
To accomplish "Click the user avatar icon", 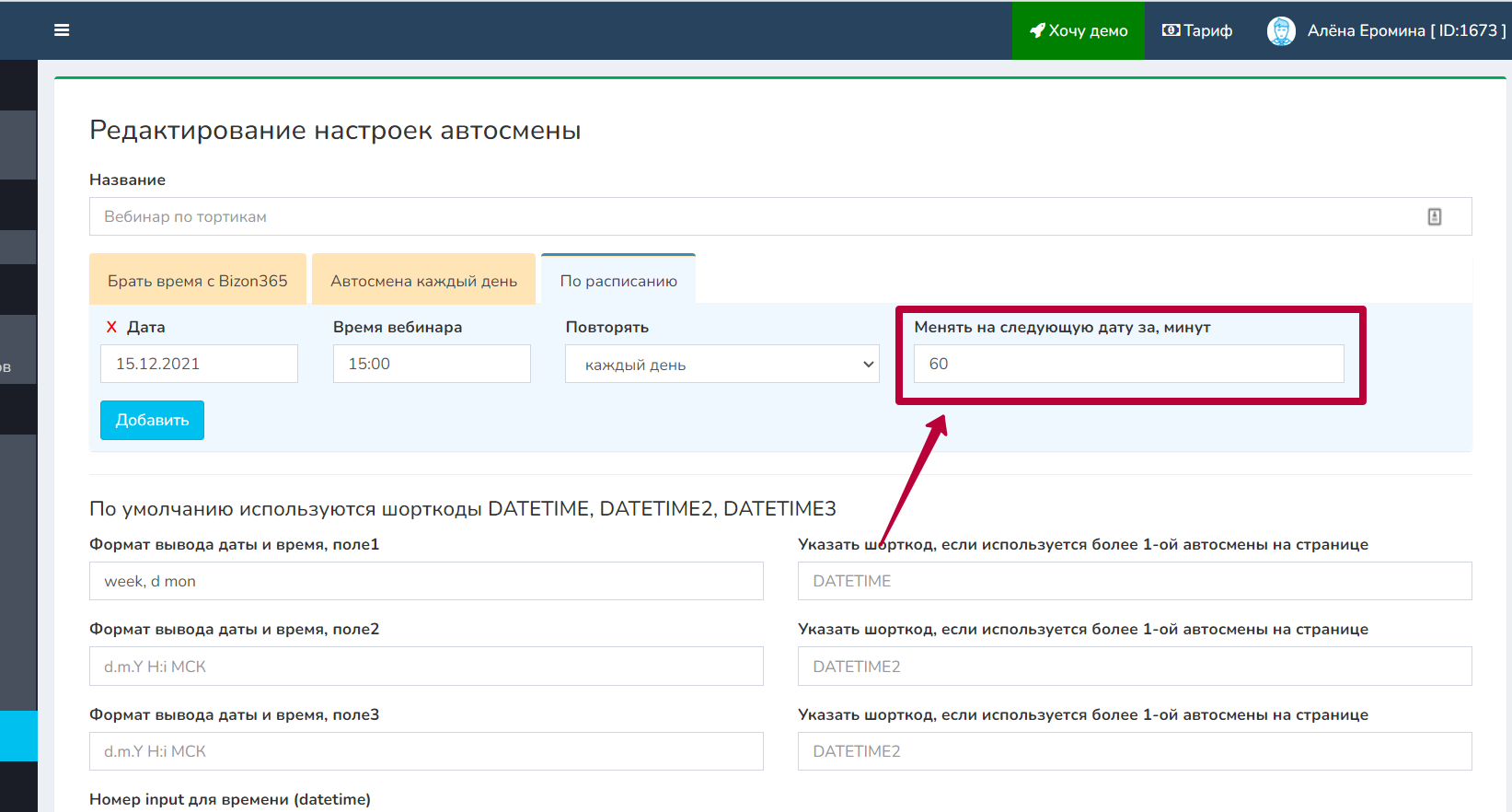I will pyautogui.click(x=1280, y=30).
